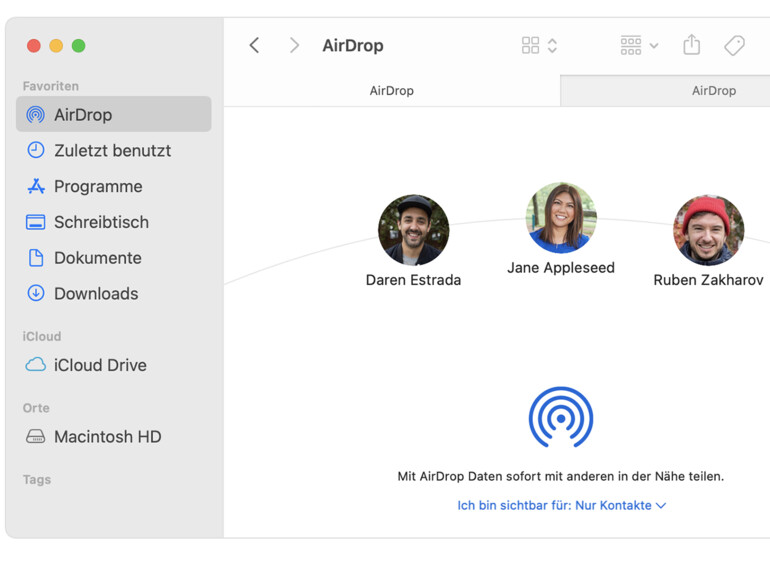The image size is (770, 578).
Task: Click the Share icon in toolbar
Action: coord(691,45)
